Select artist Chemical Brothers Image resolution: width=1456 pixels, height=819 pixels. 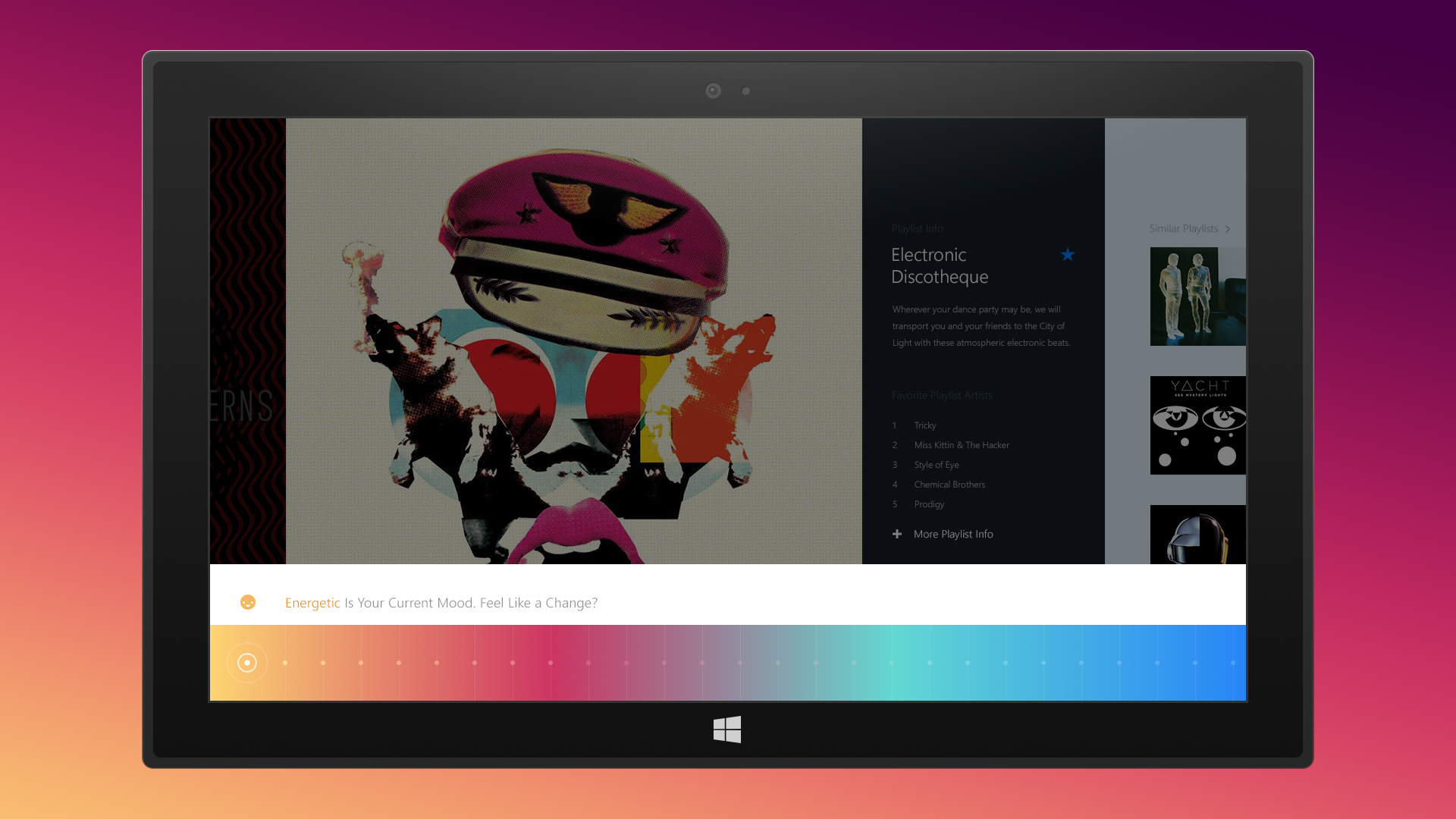(949, 485)
